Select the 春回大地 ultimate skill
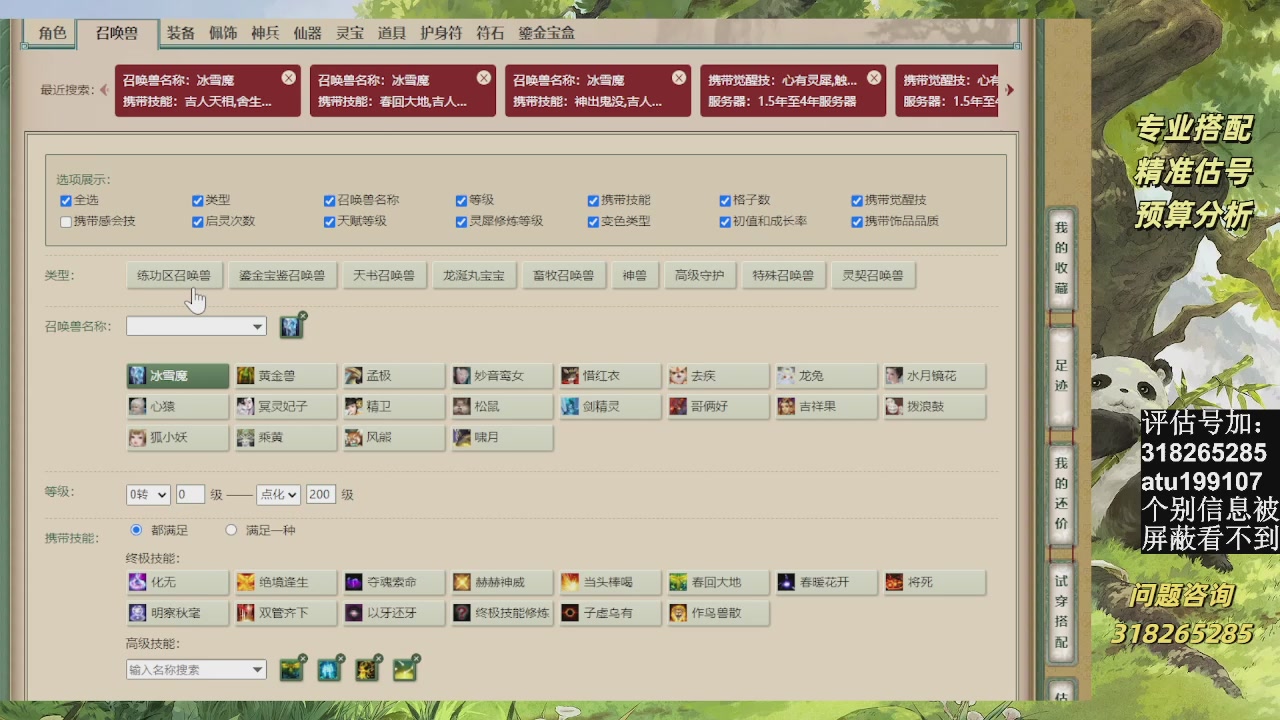The image size is (1280, 720). 718,582
